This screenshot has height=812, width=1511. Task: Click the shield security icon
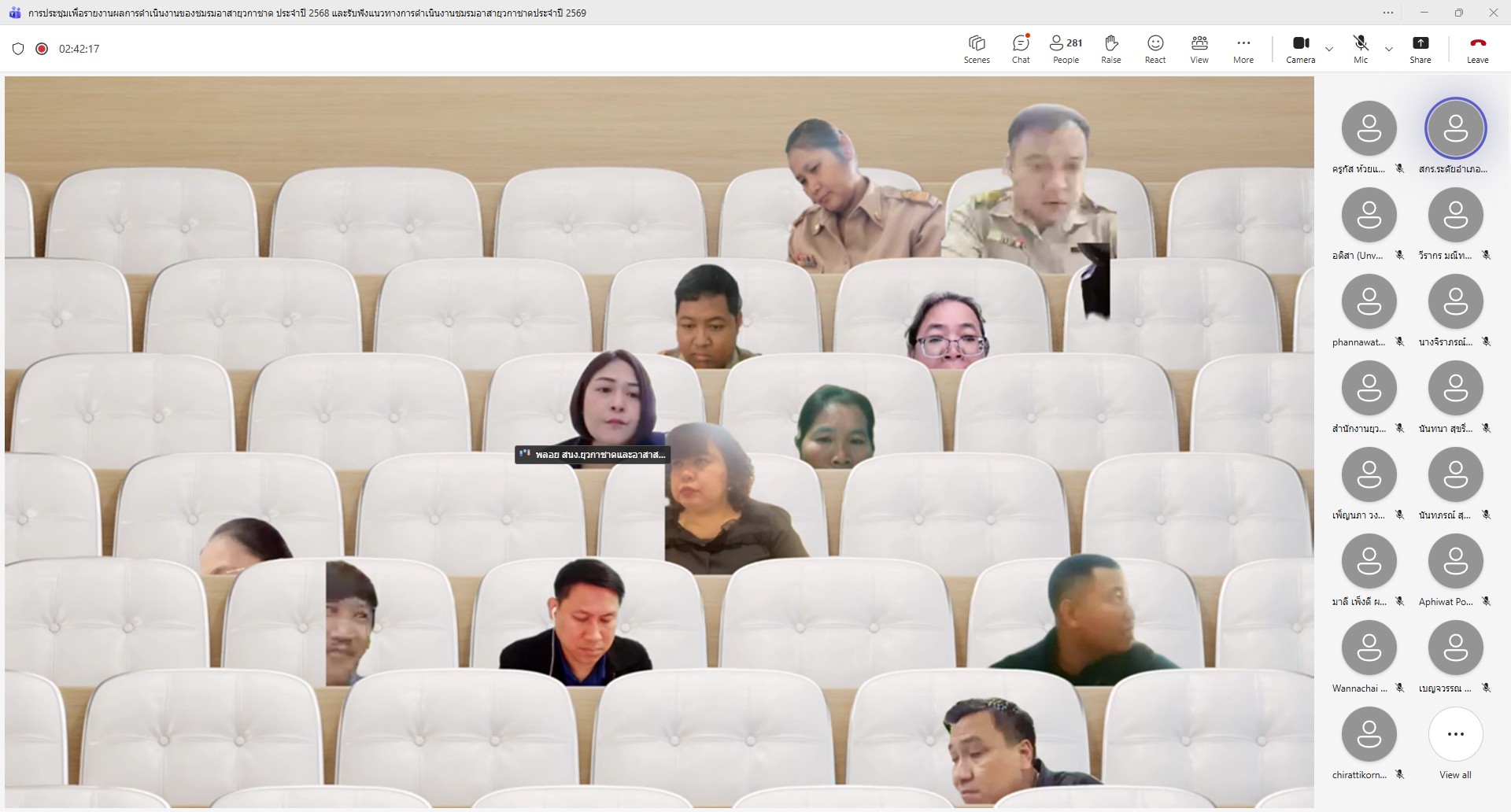pos(18,49)
